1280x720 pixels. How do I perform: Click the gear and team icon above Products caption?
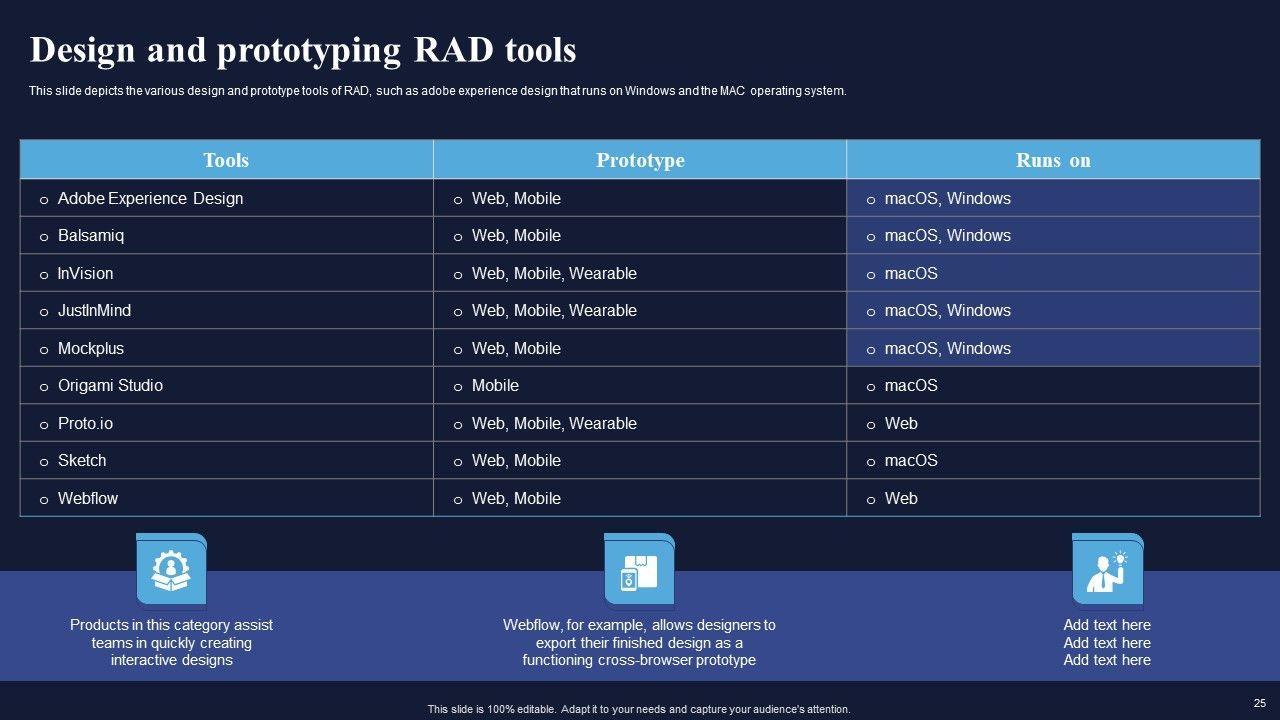[x=171, y=570]
